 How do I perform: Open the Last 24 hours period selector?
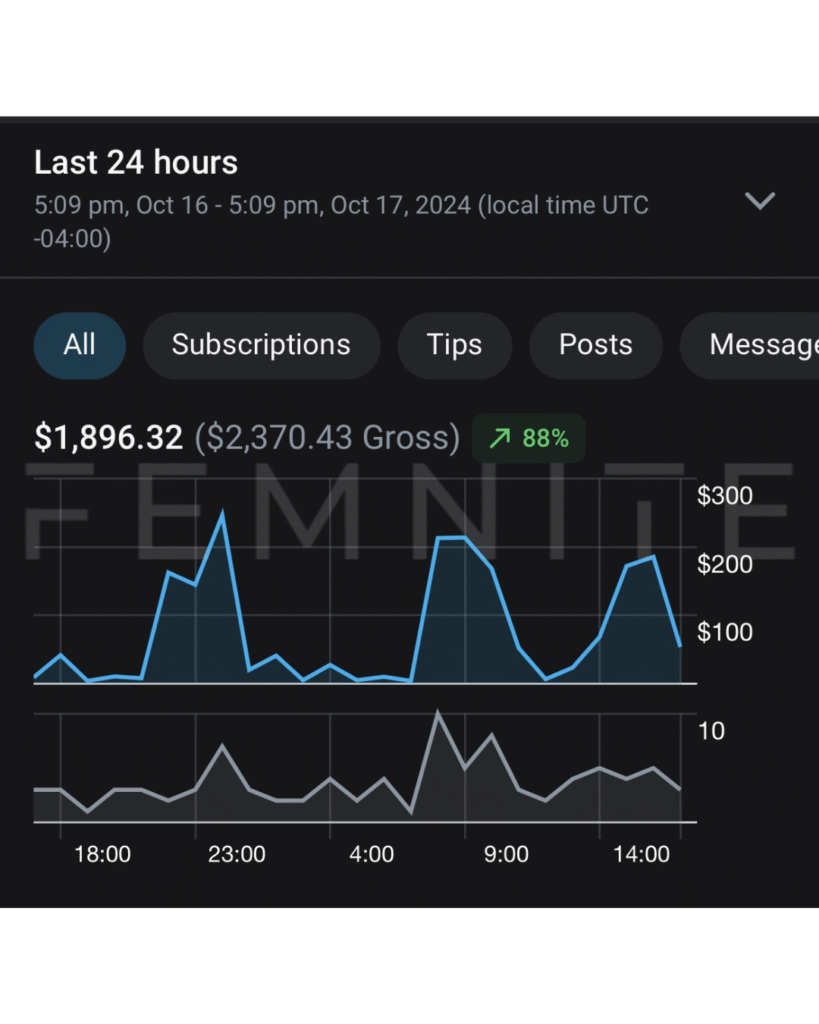[136, 163]
